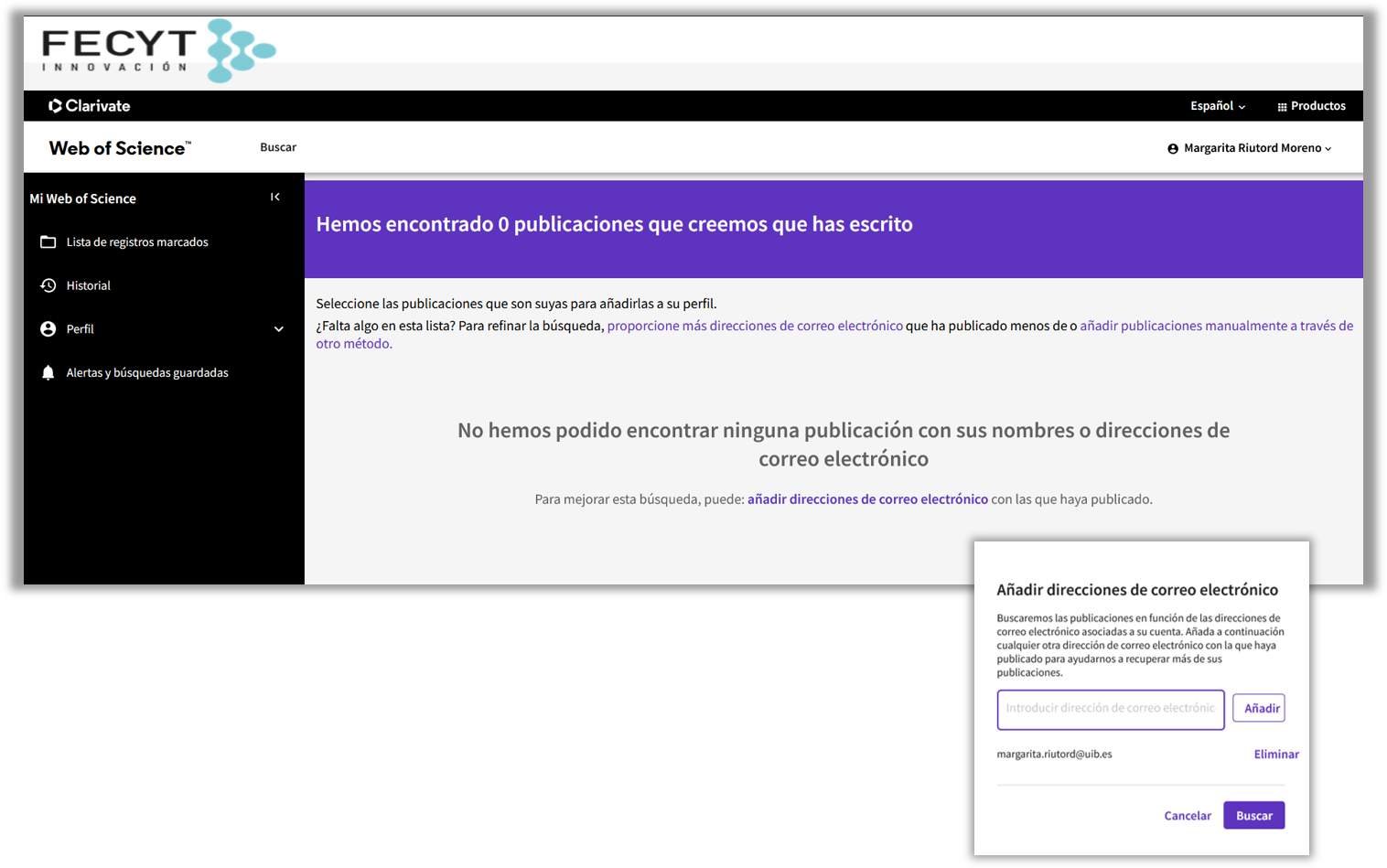Open Historial in sidebar
1387x868 pixels.
tap(88, 285)
